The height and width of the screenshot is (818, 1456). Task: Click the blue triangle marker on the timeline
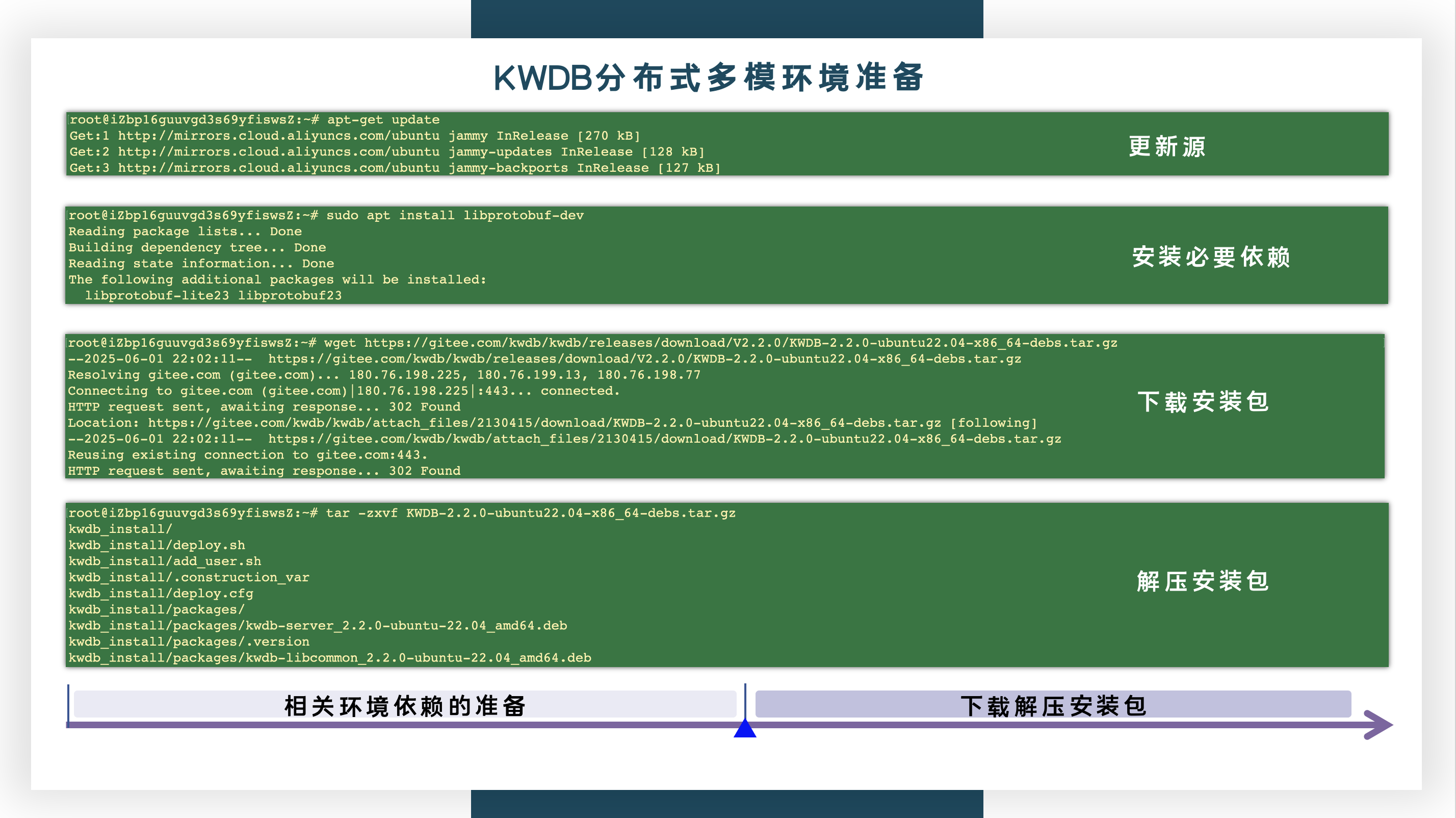click(745, 728)
